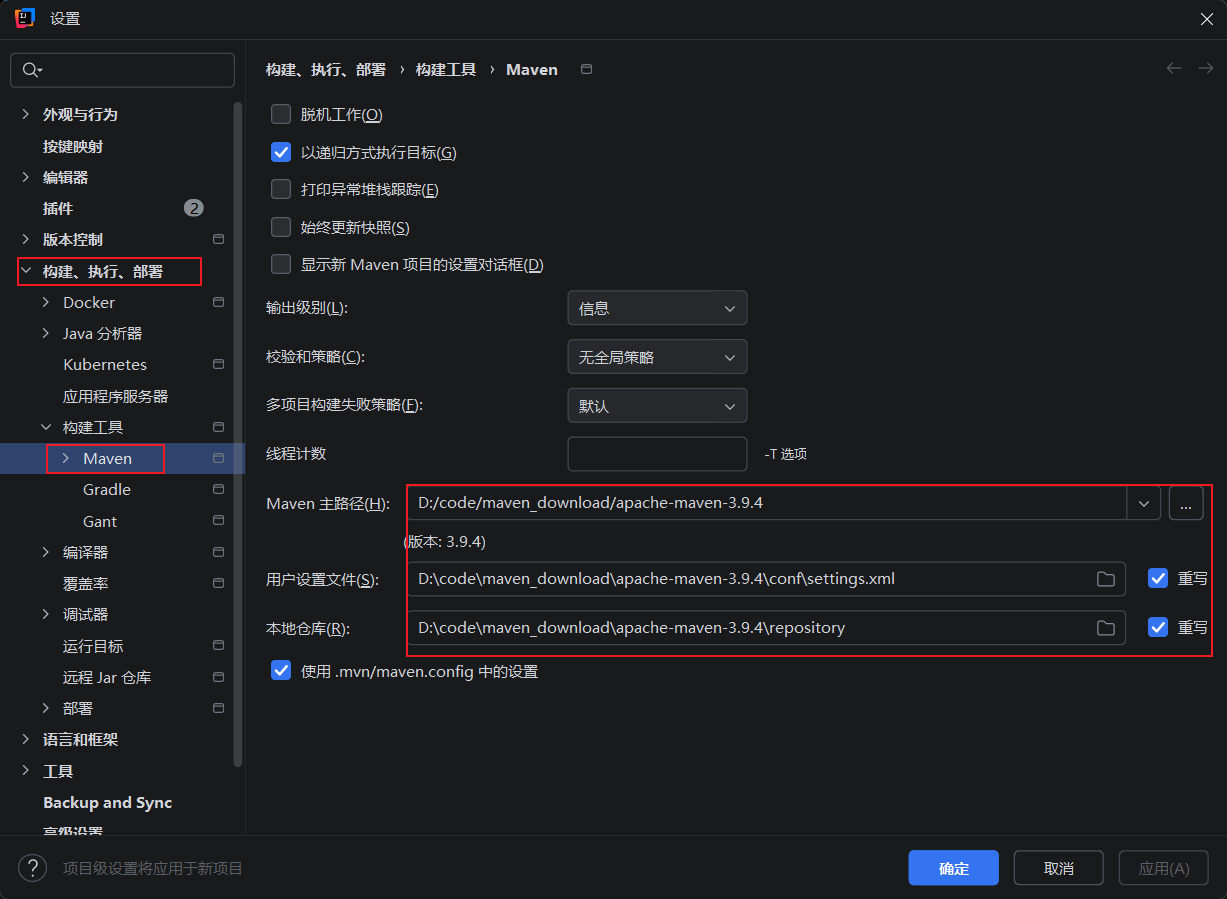Click the (版本: 3.9.4) text
Viewport: 1227px width, 899px height.
(x=445, y=541)
